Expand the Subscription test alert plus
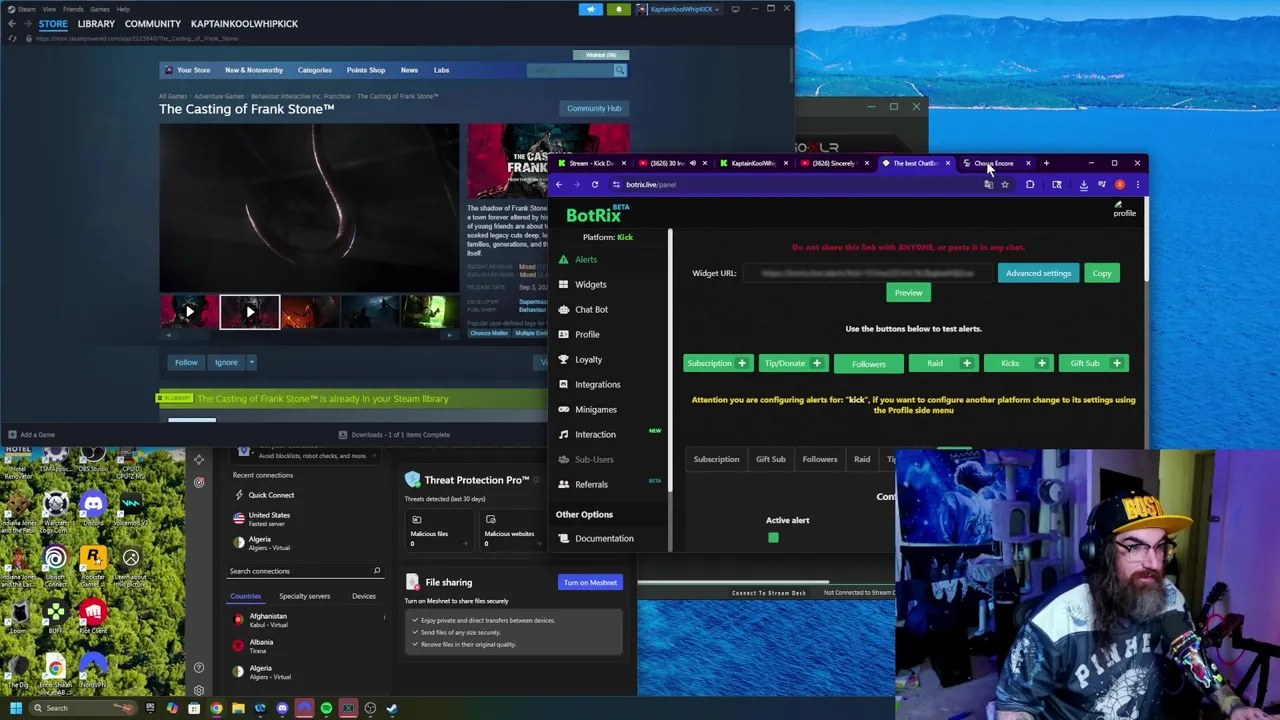1280x720 pixels. pyautogui.click(x=741, y=363)
